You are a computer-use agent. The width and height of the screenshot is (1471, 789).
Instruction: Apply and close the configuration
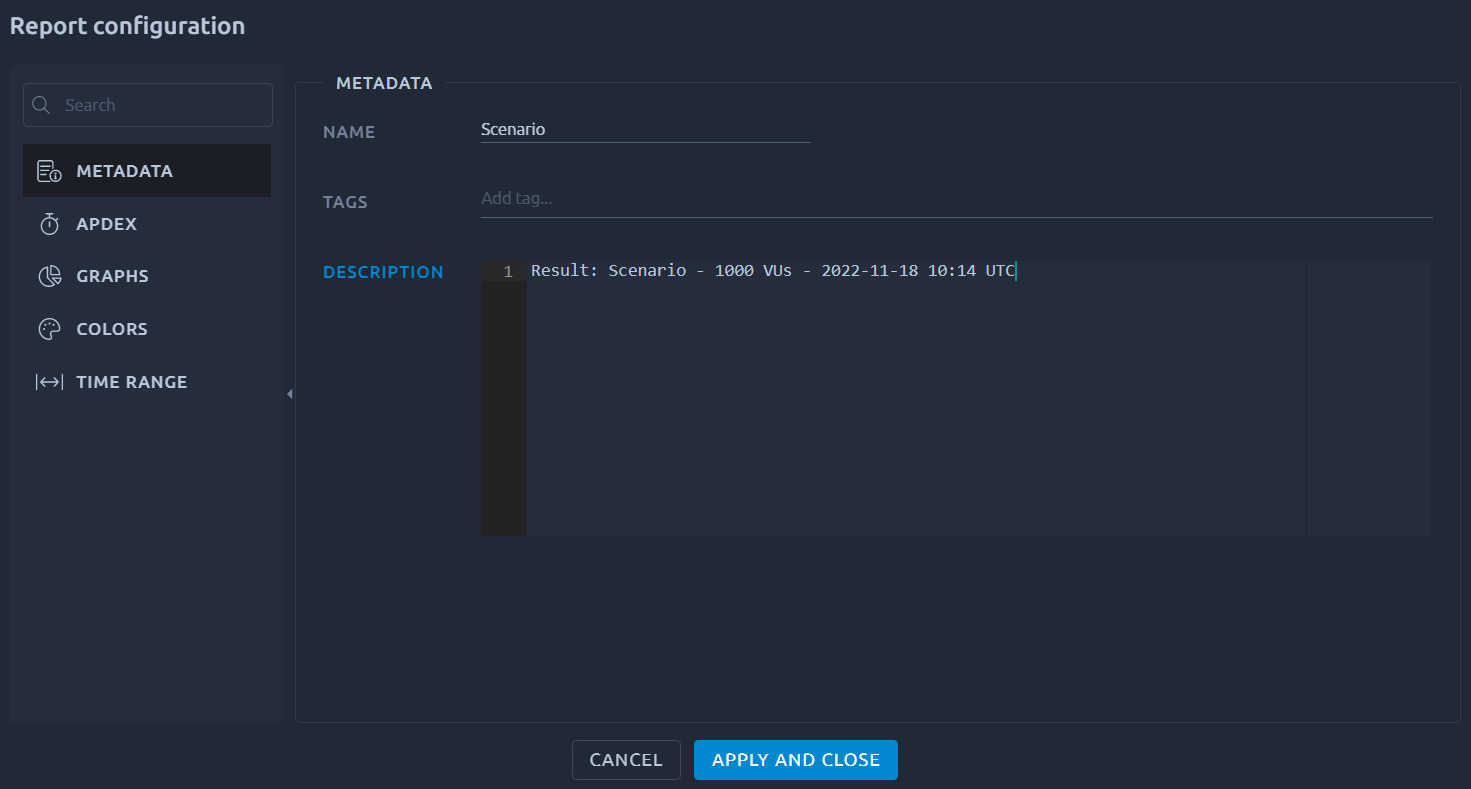(x=796, y=760)
